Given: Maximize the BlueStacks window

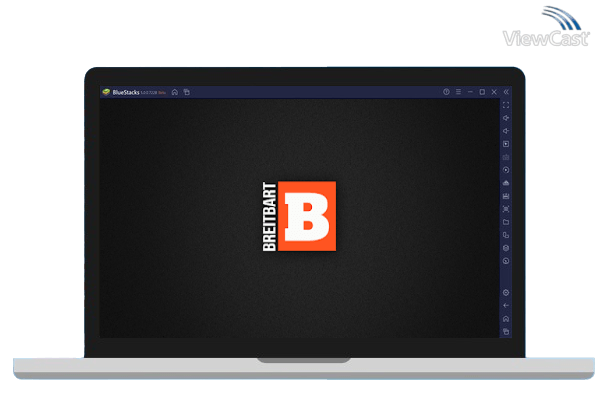Looking at the screenshot, I should point(482,92).
